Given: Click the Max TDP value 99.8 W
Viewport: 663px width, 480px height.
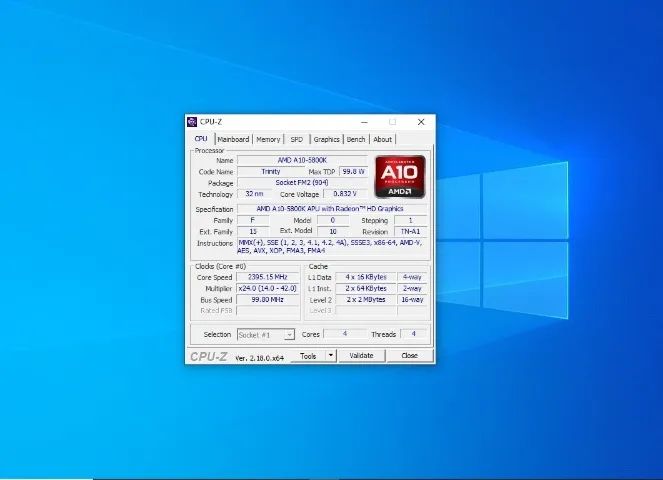Looking at the screenshot, I should coord(353,172).
